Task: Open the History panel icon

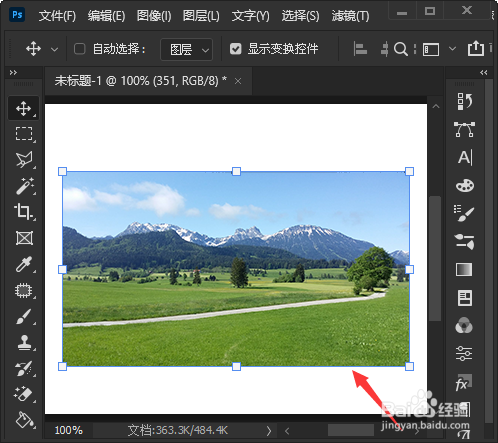Action: tap(464, 101)
